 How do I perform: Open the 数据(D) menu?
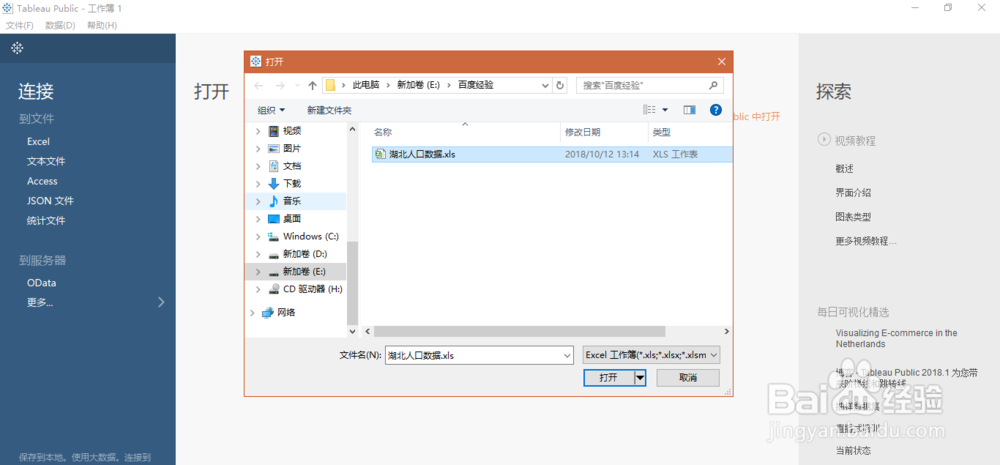(x=61, y=26)
